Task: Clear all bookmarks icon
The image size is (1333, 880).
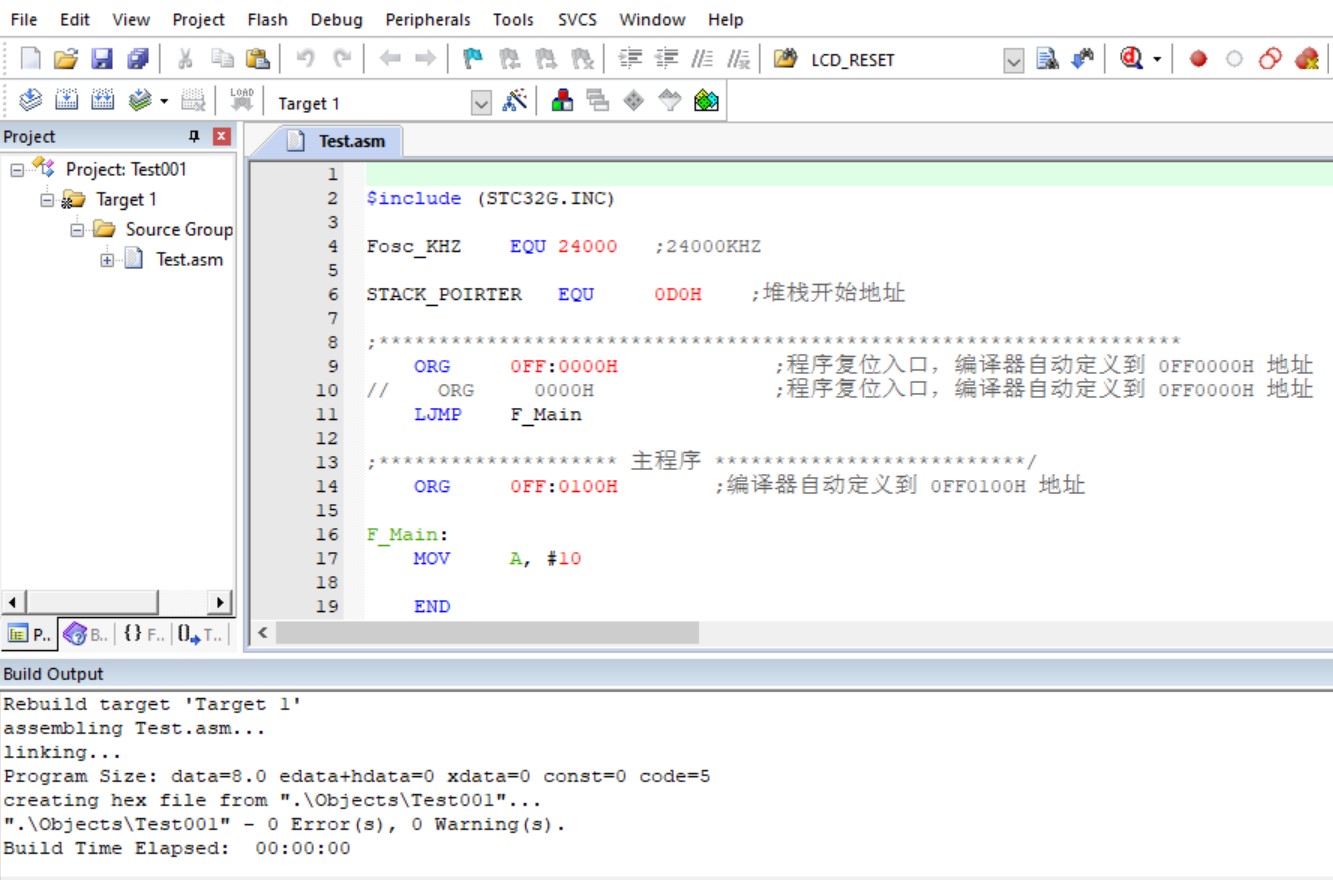Action: tap(581, 59)
